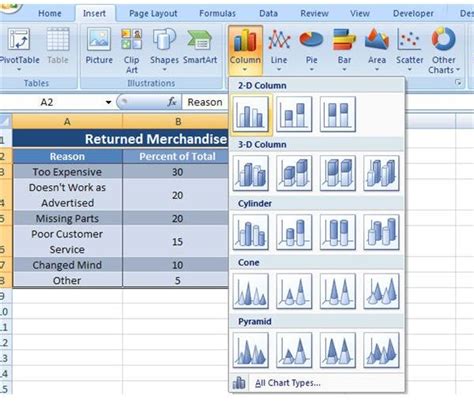Pick Clustered Pyramid chart
Screen dimensions: 474x403
251,350
